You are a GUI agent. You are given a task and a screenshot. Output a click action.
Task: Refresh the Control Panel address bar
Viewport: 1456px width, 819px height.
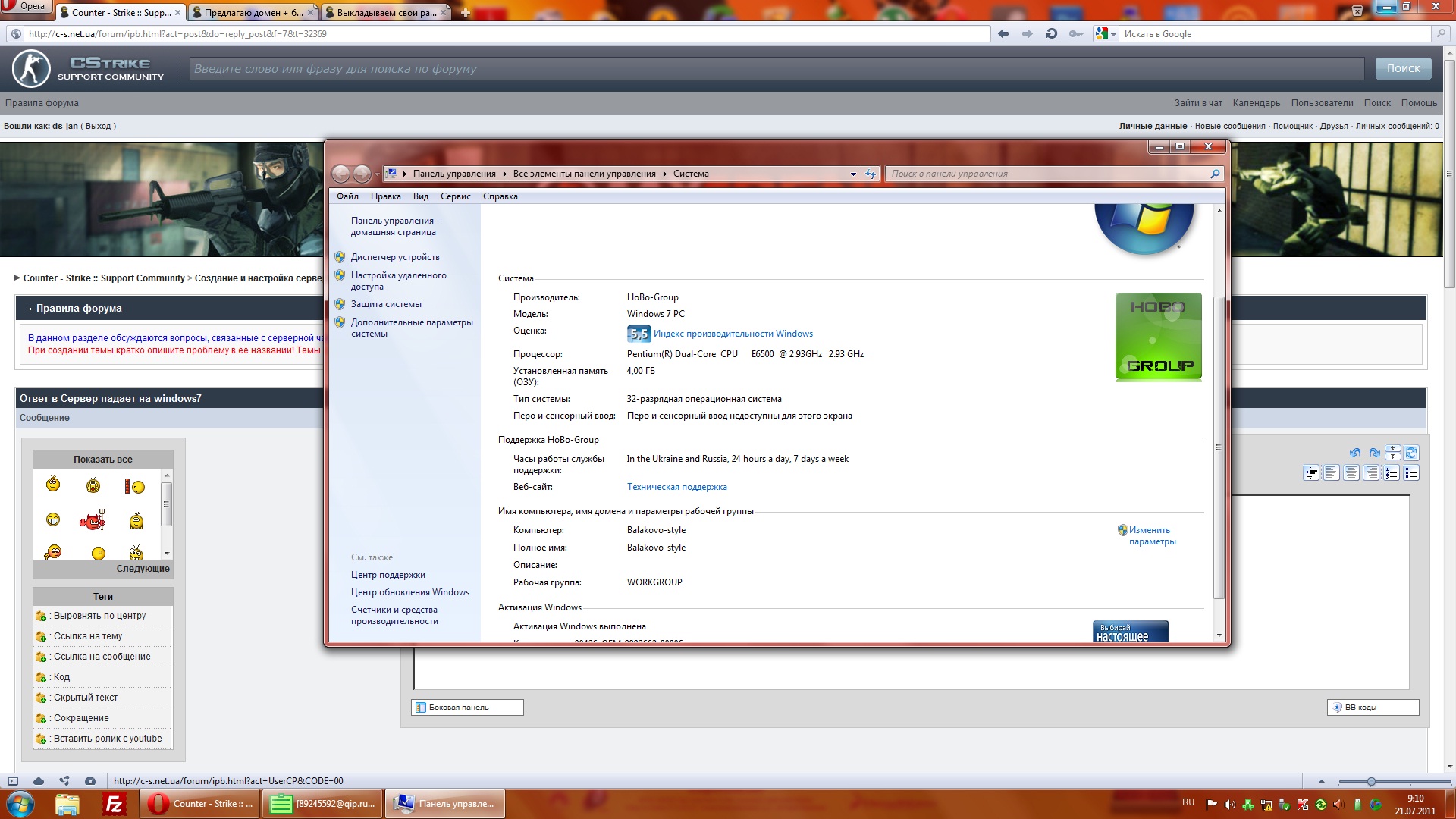[x=871, y=174]
